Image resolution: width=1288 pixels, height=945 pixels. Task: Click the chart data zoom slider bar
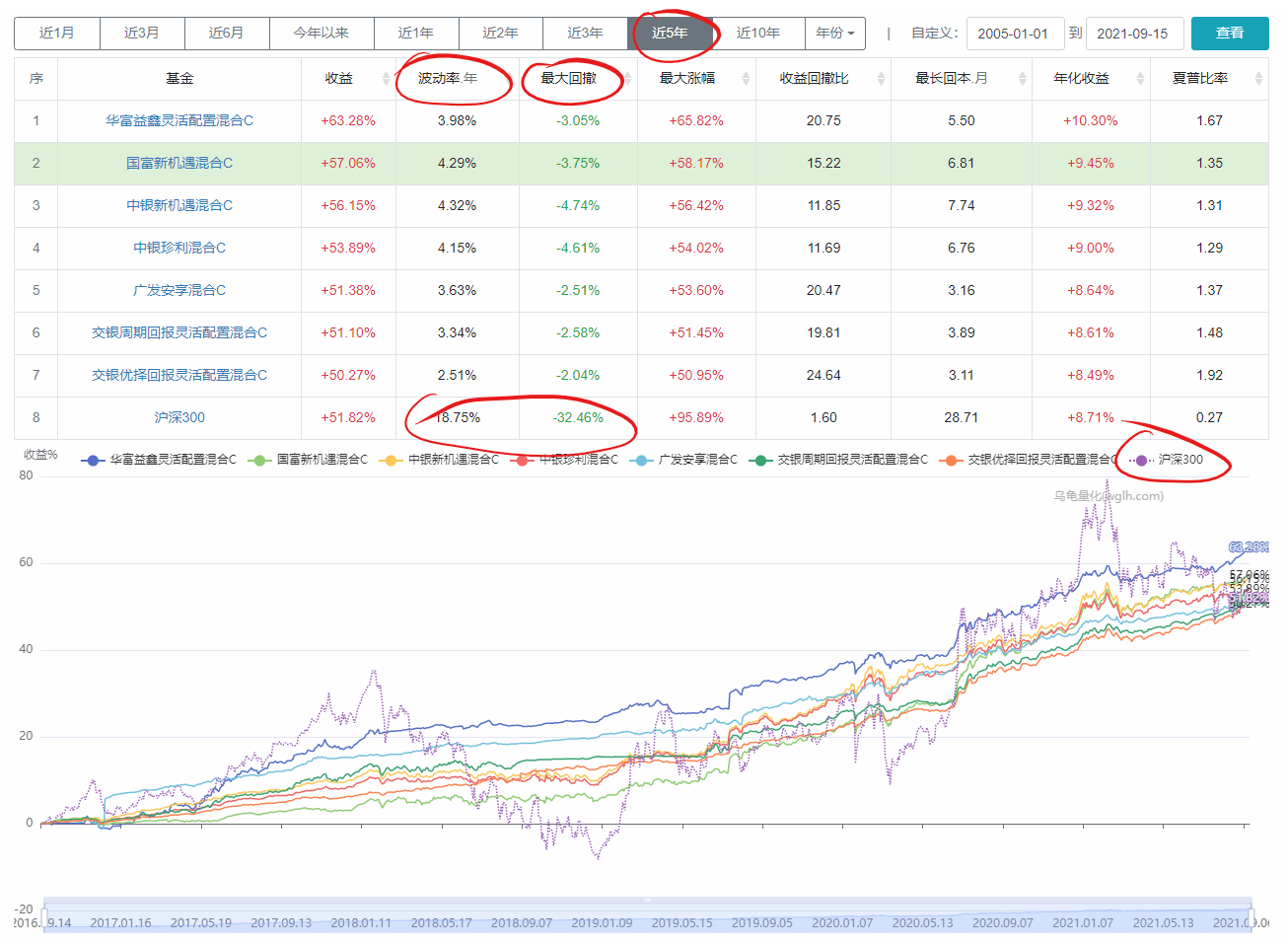point(648,914)
